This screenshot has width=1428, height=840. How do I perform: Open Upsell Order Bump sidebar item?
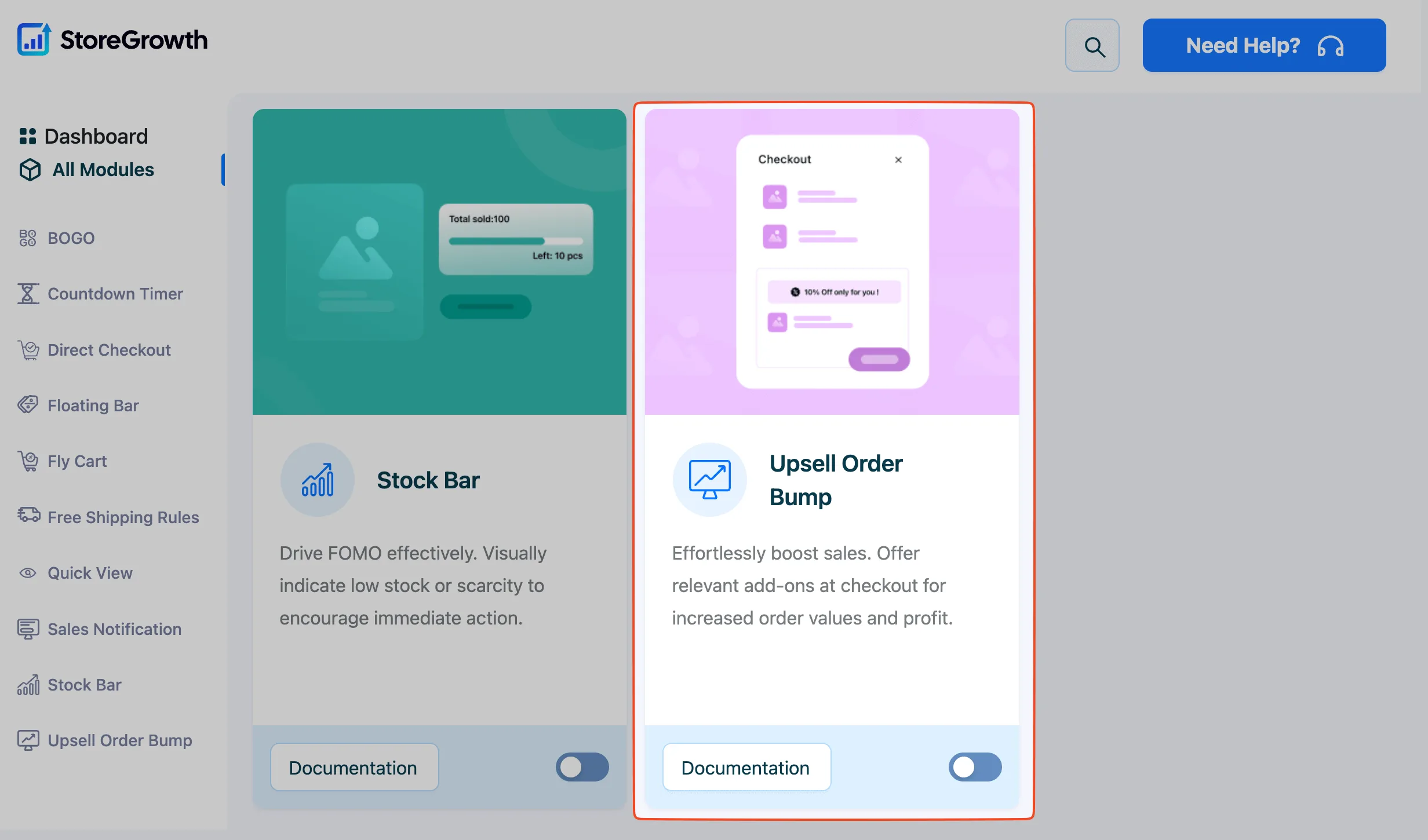tap(105, 740)
